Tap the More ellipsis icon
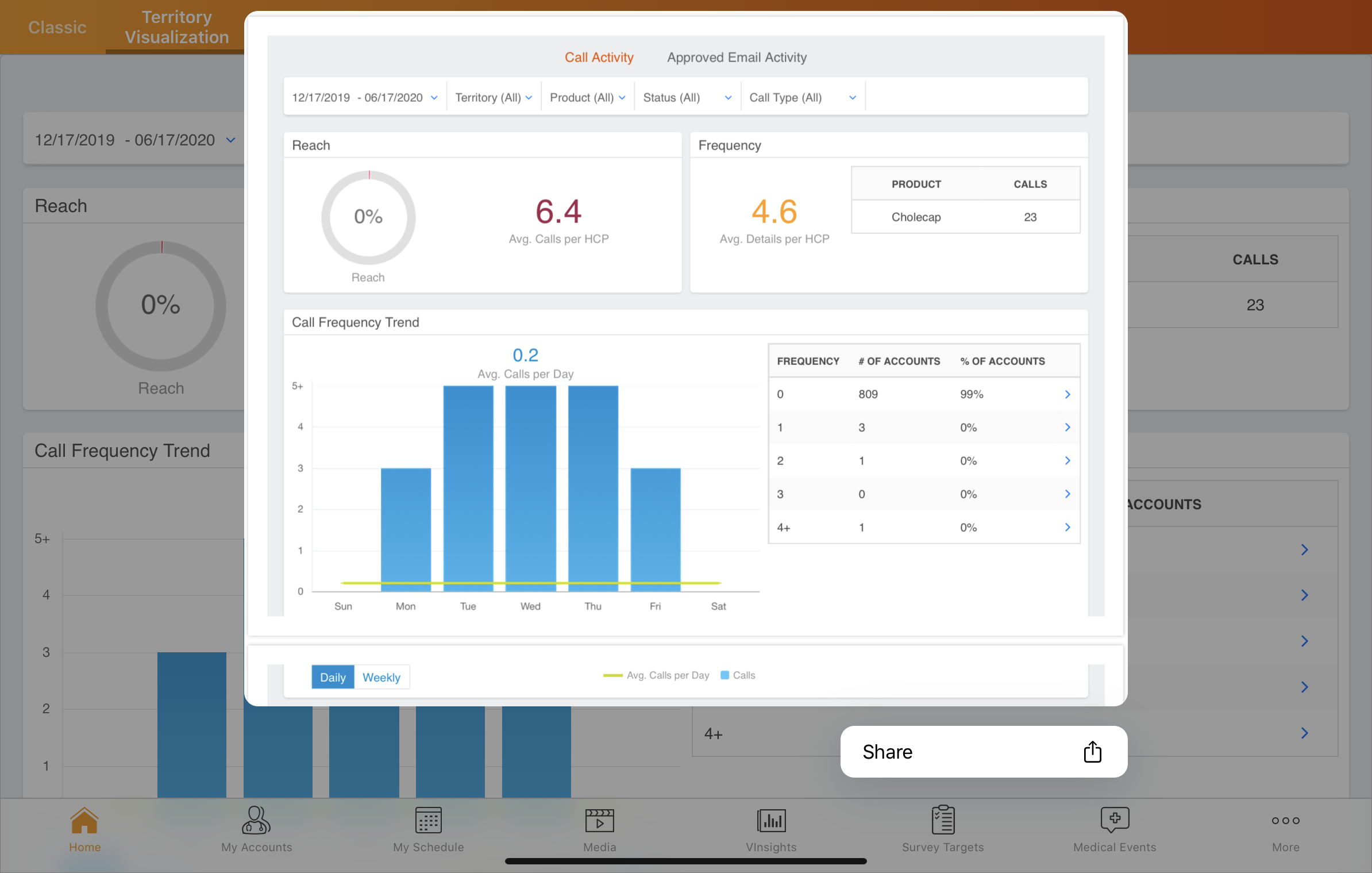The height and width of the screenshot is (873, 1372). pyautogui.click(x=1285, y=820)
